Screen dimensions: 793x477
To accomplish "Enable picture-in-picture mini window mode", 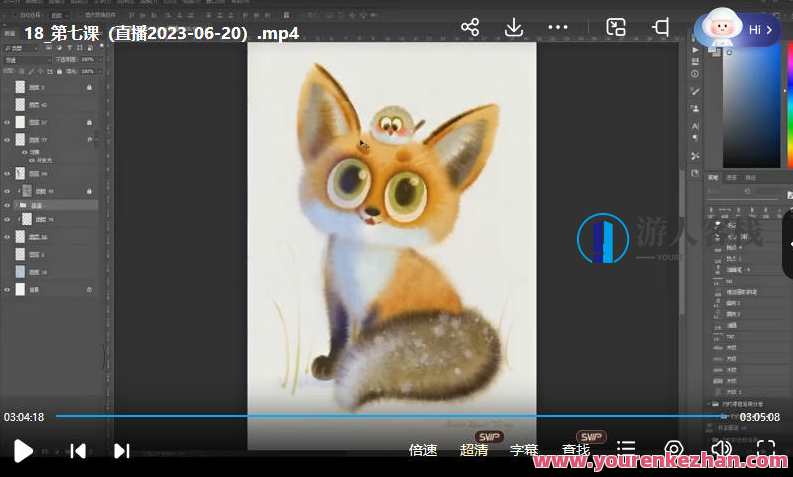I will point(616,28).
